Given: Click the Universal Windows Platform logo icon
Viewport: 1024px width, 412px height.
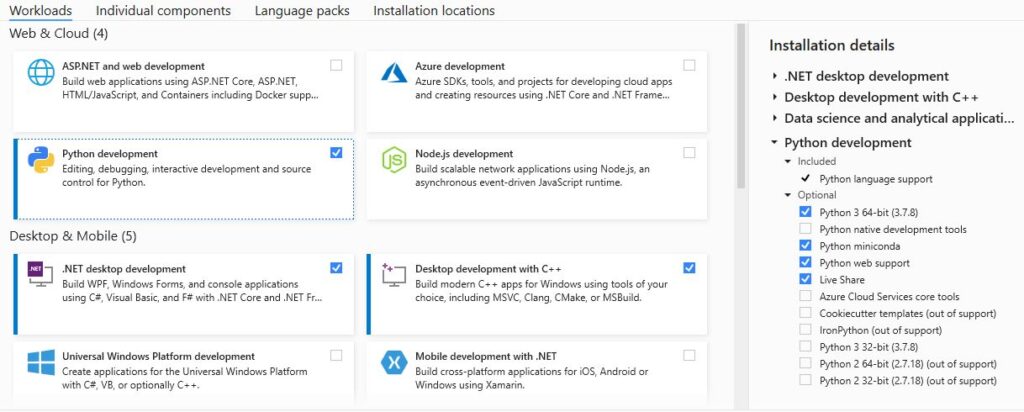Looking at the screenshot, I should click(x=41, y=362).
